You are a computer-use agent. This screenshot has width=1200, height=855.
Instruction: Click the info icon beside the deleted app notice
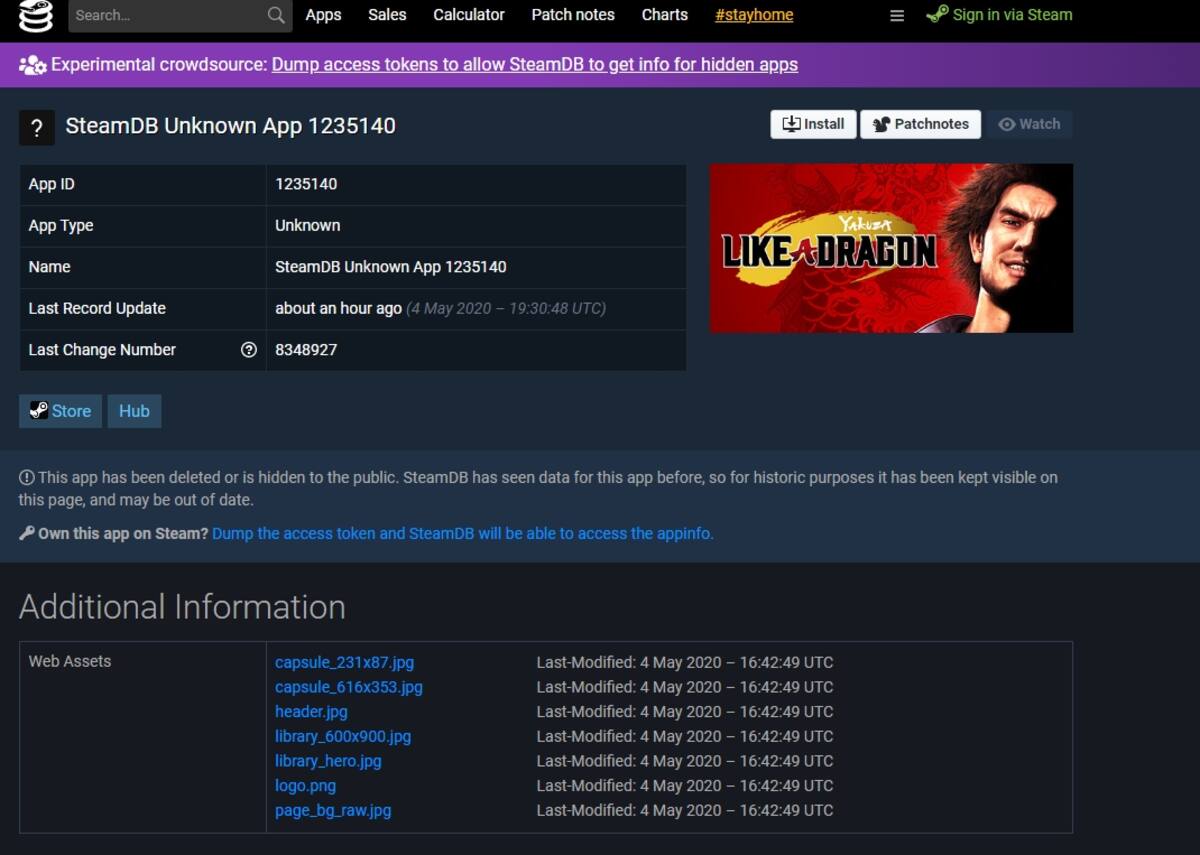(x=27, y=478)
